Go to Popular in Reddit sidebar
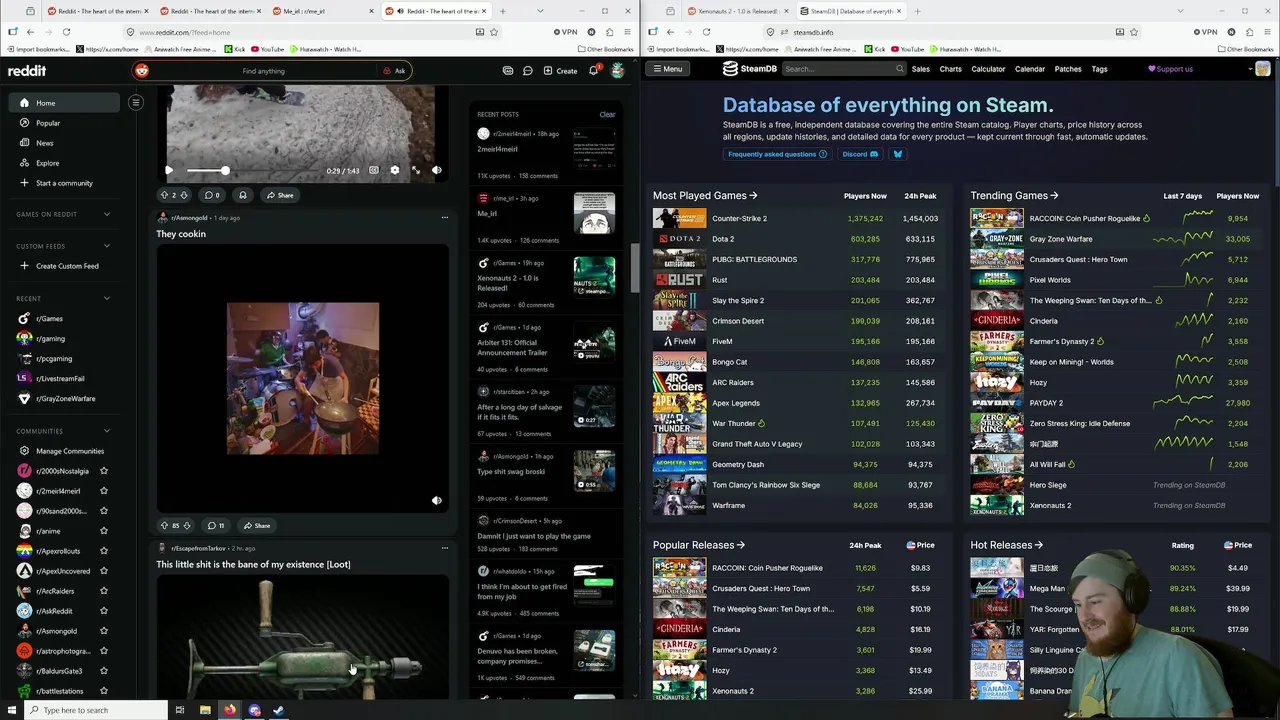 (x=65, y=123)
